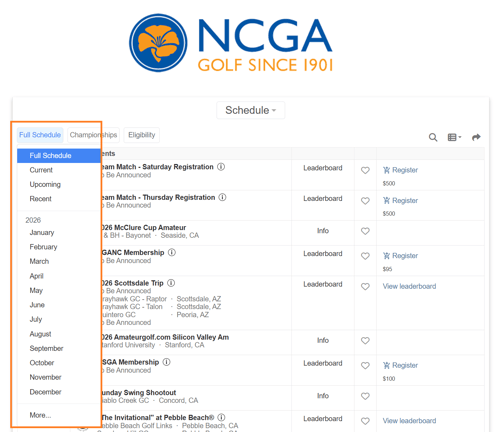This screenshot has width=494, height=432.
Task: Open Leaderboard for GANC Membership row
Action: (x=323, y=254)
